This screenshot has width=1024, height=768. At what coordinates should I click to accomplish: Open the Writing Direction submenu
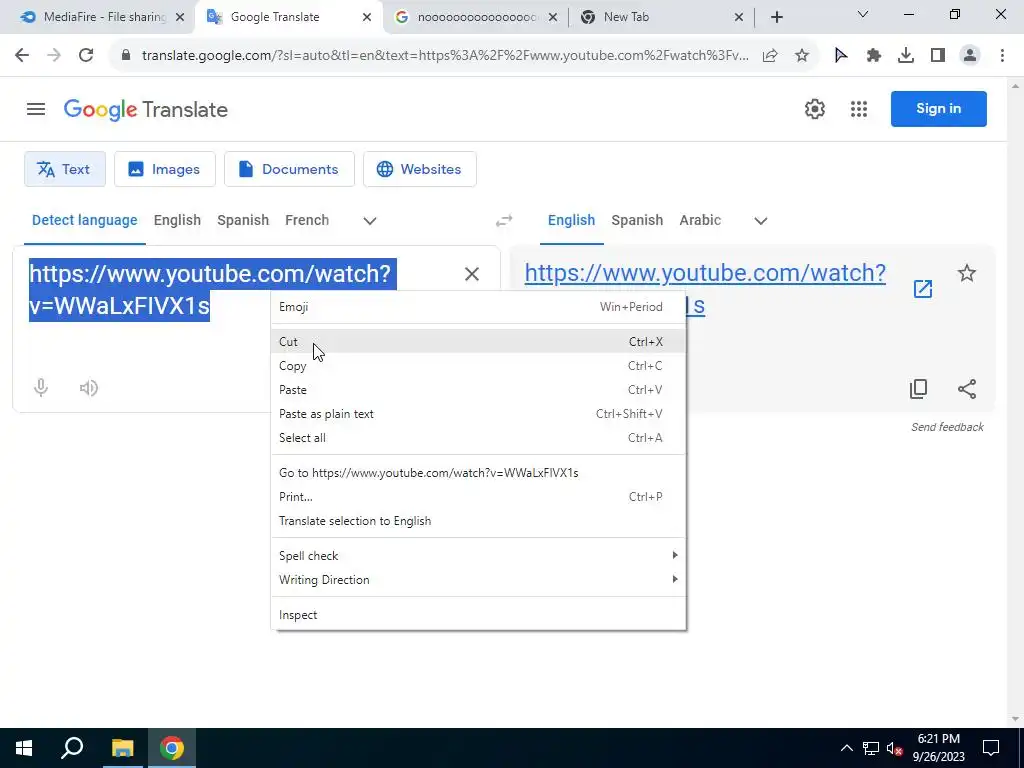click(478, 580)
